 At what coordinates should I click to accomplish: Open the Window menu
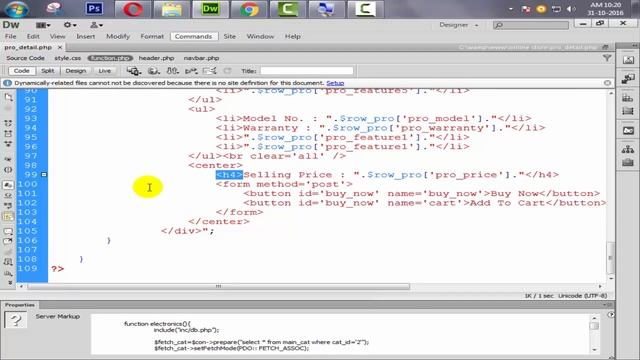(x=260, y=36)
